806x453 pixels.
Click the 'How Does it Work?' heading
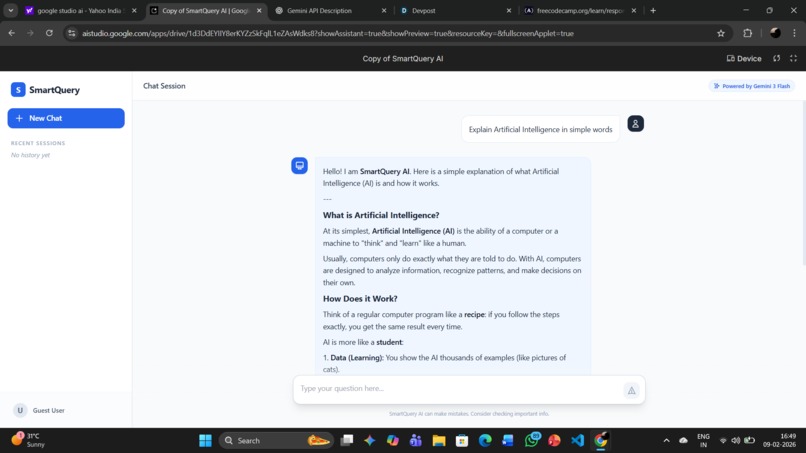click(360, 298)
